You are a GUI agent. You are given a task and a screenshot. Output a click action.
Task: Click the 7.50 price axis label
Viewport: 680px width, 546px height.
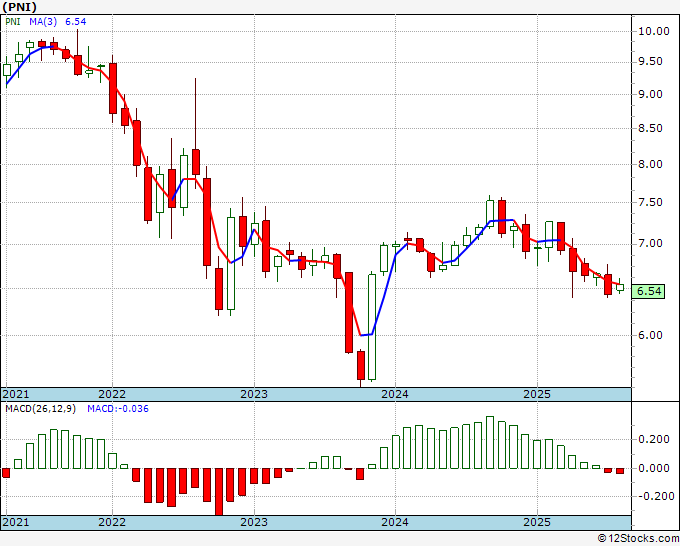(650, 203)
